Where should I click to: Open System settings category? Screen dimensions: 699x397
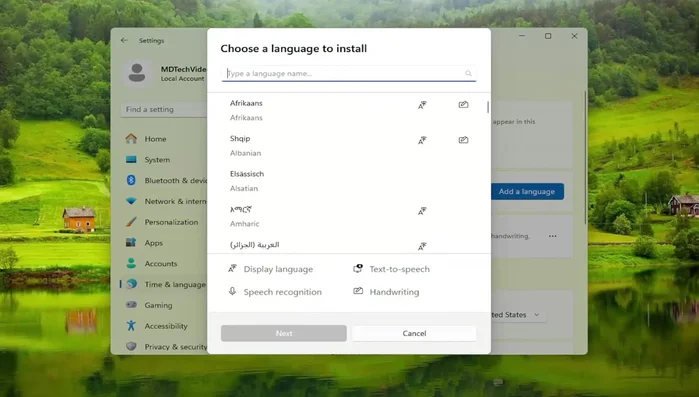coord(164,160)
